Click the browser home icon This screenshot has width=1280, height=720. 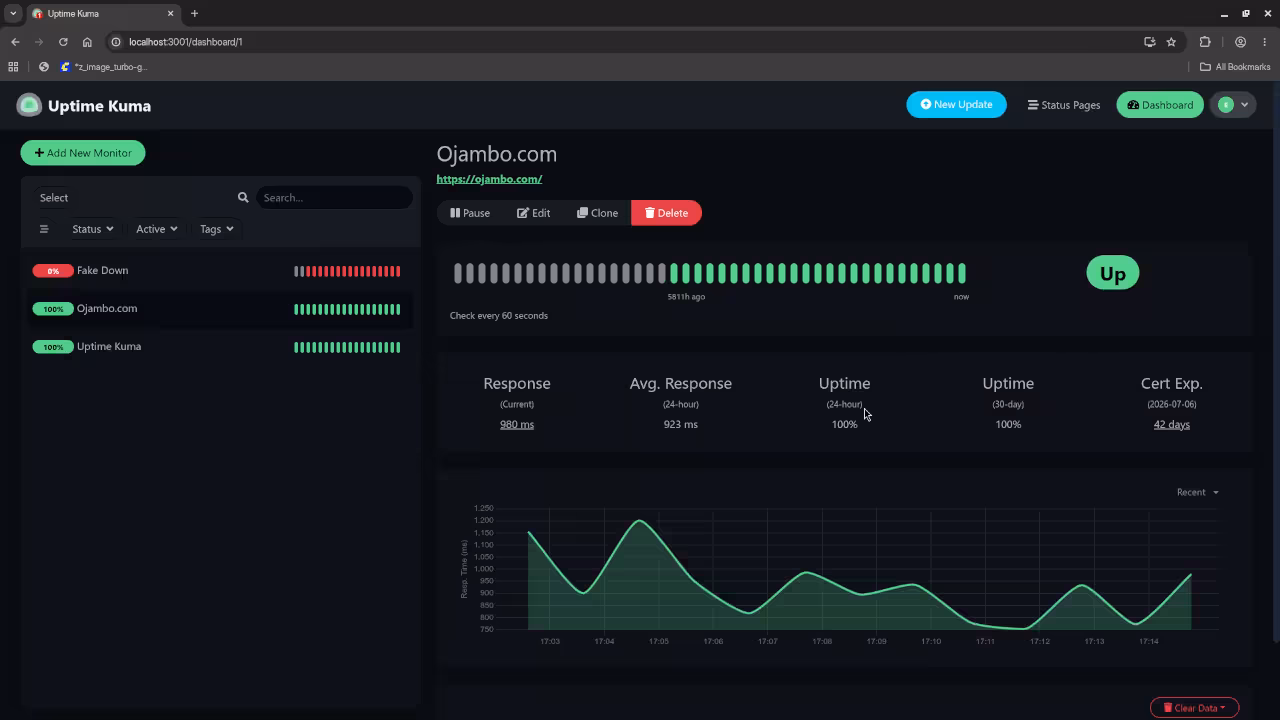pos(87,42)
